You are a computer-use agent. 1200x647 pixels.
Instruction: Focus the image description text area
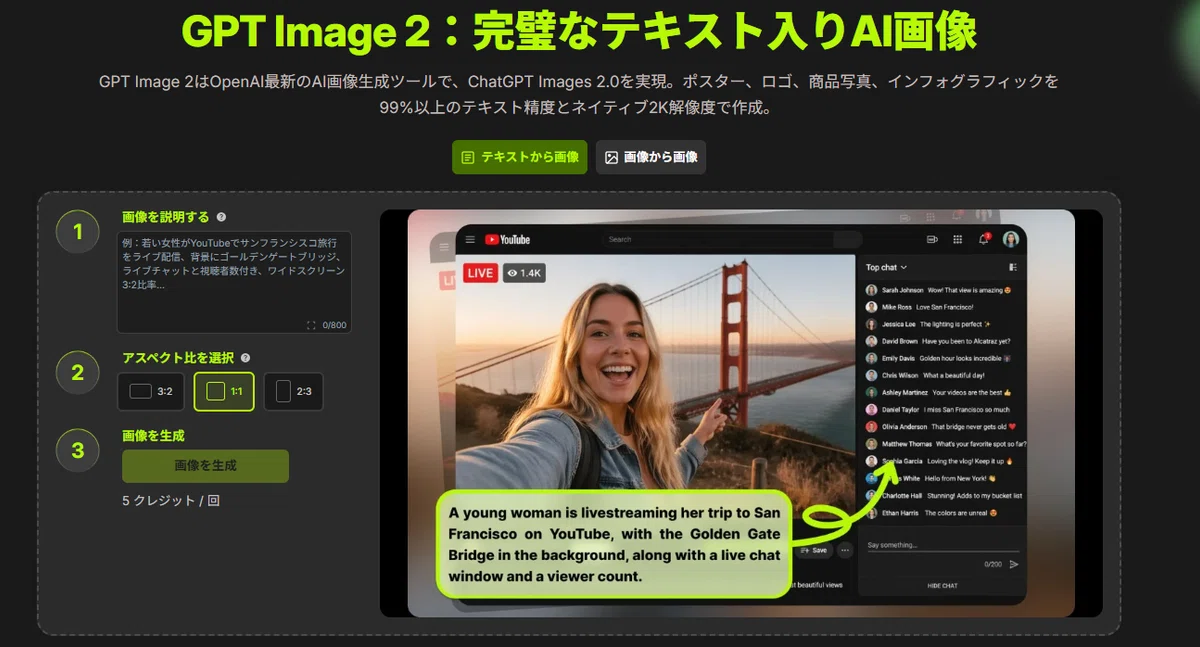coord(234,282)
